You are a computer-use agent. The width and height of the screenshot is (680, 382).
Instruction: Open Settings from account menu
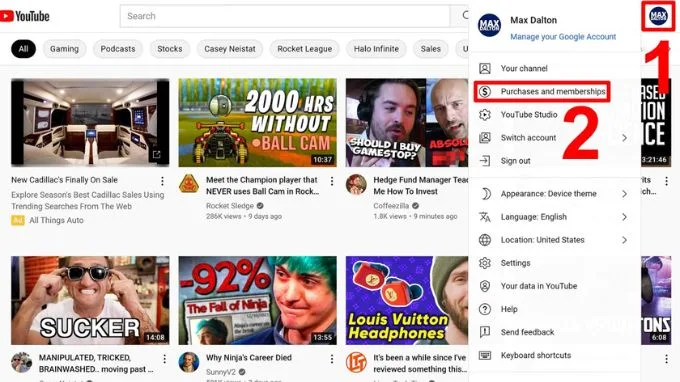click(x=554, y=263)
